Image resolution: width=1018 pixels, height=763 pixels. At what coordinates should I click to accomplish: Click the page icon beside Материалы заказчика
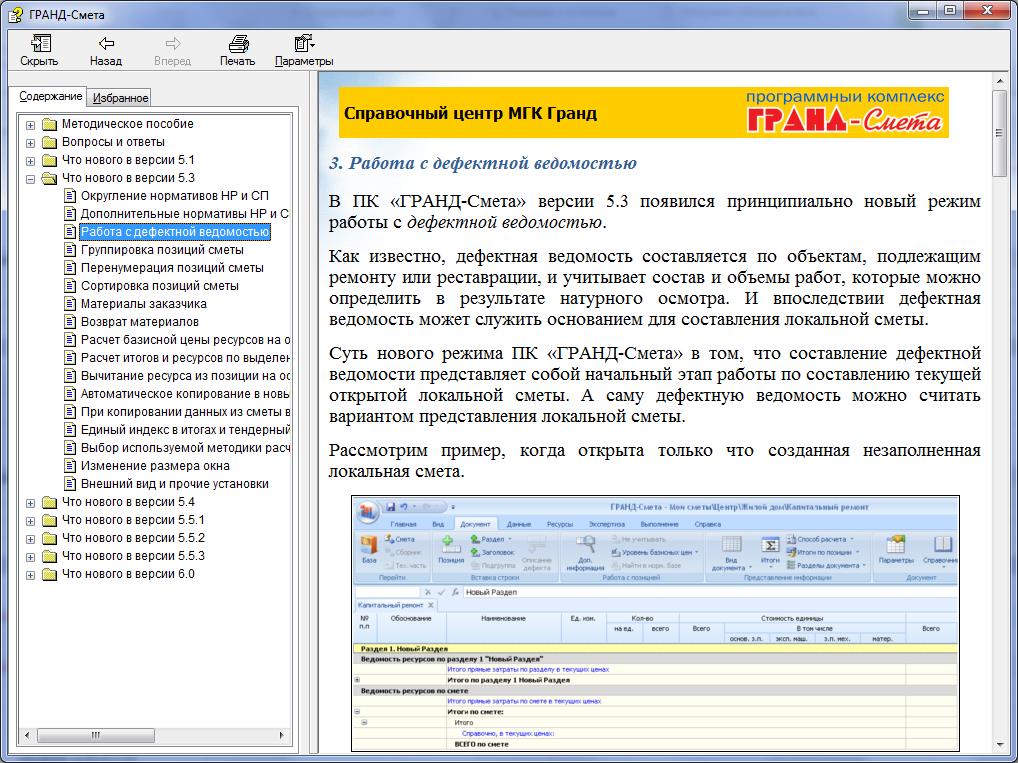[x=70, y=304]
